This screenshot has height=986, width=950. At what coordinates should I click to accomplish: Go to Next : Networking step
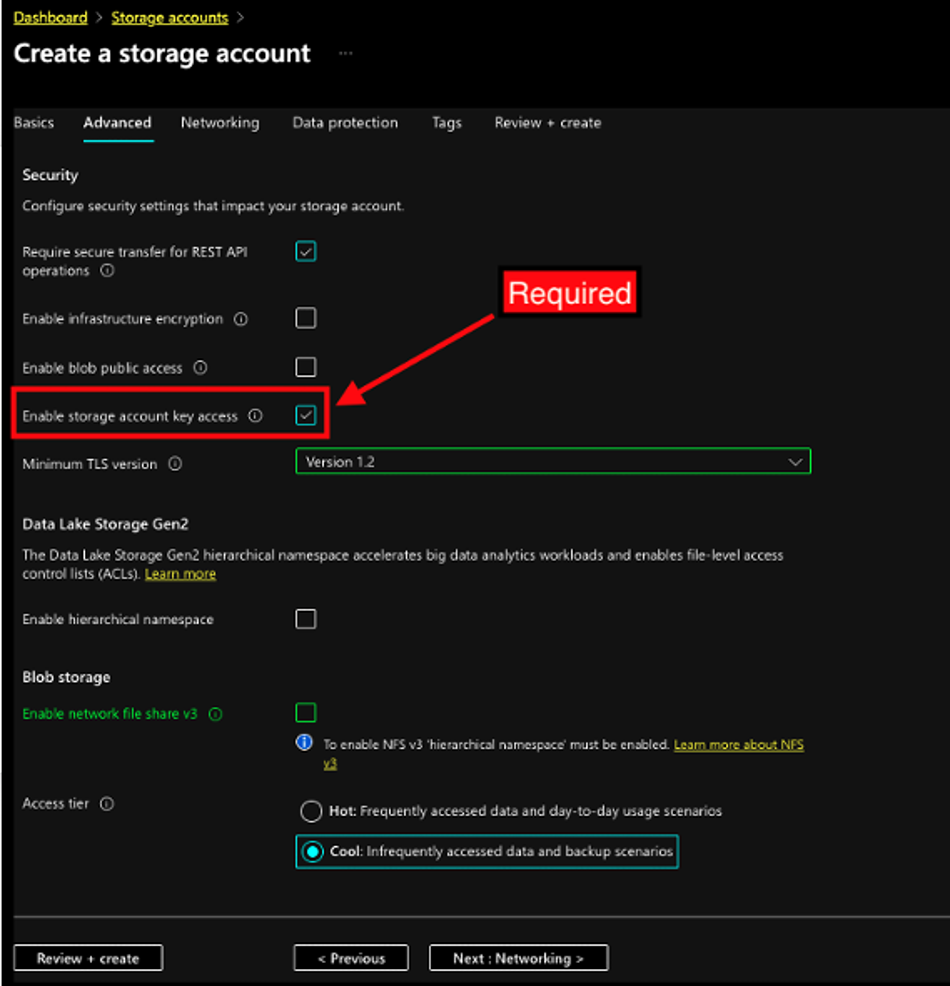click(518, 958)
